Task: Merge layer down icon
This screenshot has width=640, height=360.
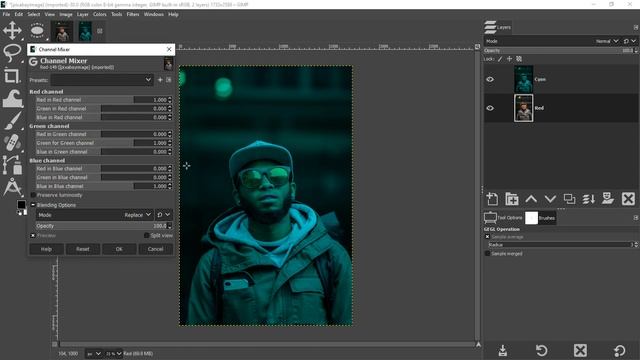Action: 589,199
